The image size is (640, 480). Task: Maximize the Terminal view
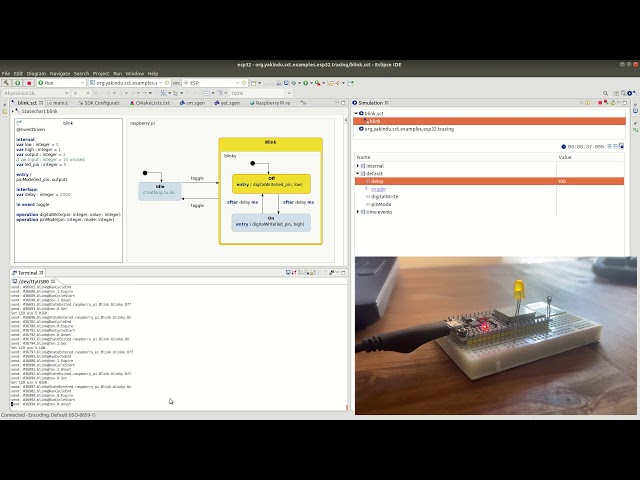343,272
